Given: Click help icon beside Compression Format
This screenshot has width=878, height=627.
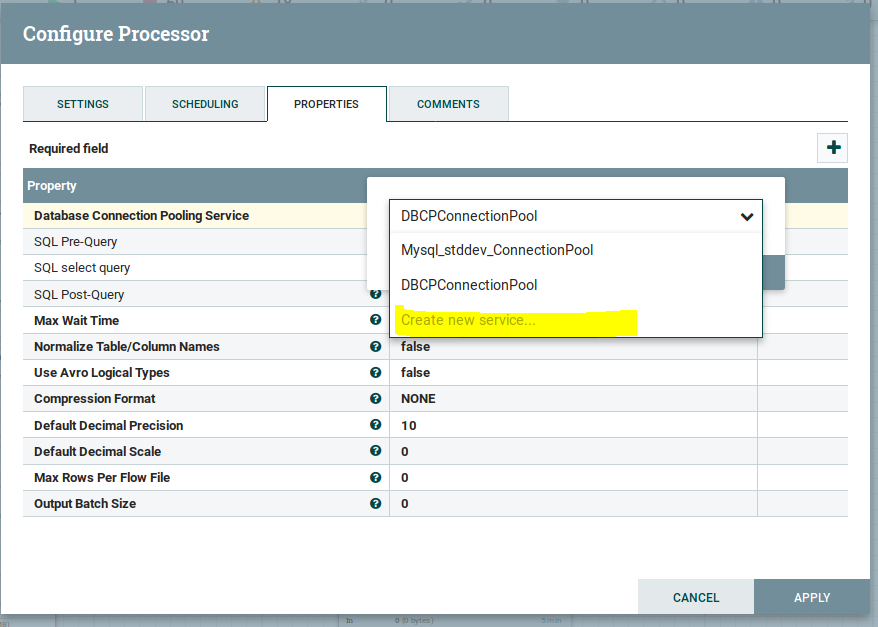Looking at the screenshot, I should [376, 398].
